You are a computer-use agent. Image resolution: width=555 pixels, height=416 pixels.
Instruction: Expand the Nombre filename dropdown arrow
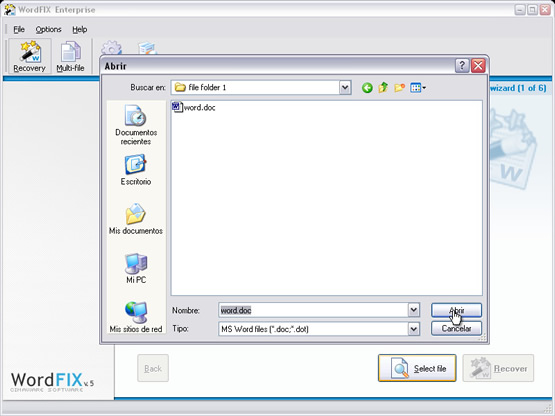413,310
